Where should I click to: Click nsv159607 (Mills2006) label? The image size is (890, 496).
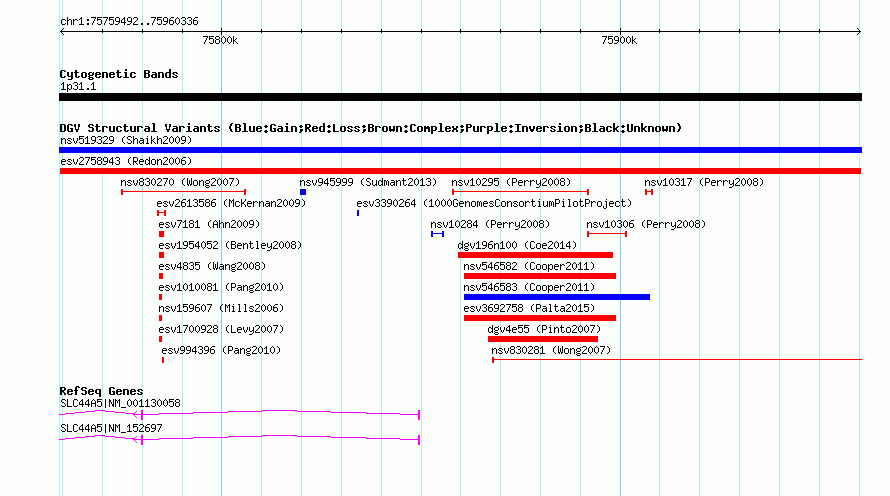coord(221,308)
